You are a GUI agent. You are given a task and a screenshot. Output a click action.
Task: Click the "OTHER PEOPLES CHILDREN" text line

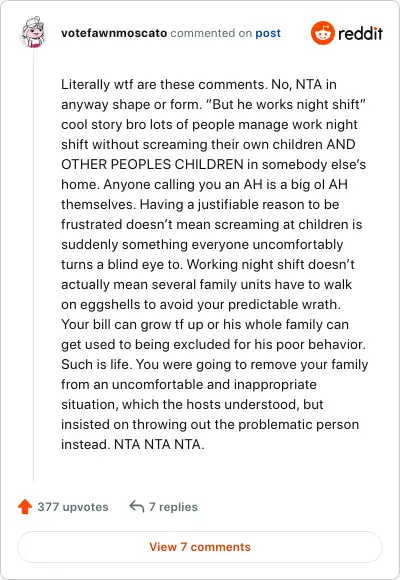click(214, 164)
